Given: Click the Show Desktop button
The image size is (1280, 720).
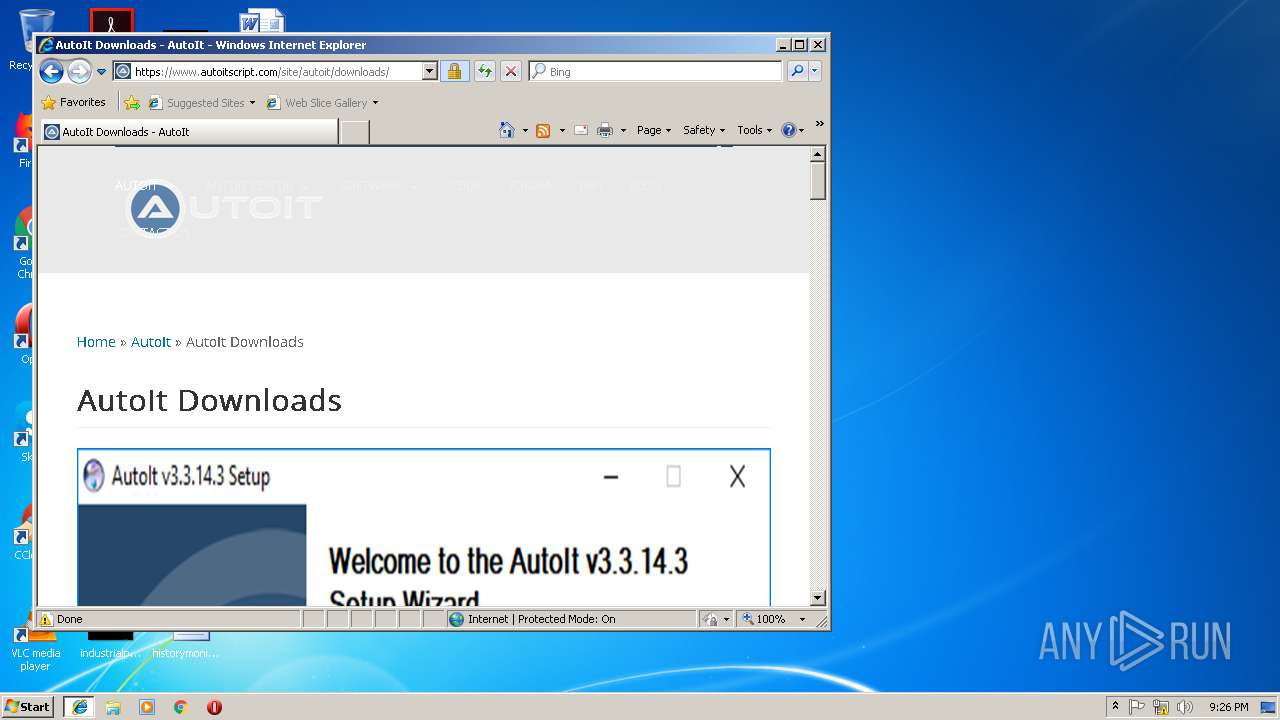Looking at the screenshot, I should click(1269, 707).
